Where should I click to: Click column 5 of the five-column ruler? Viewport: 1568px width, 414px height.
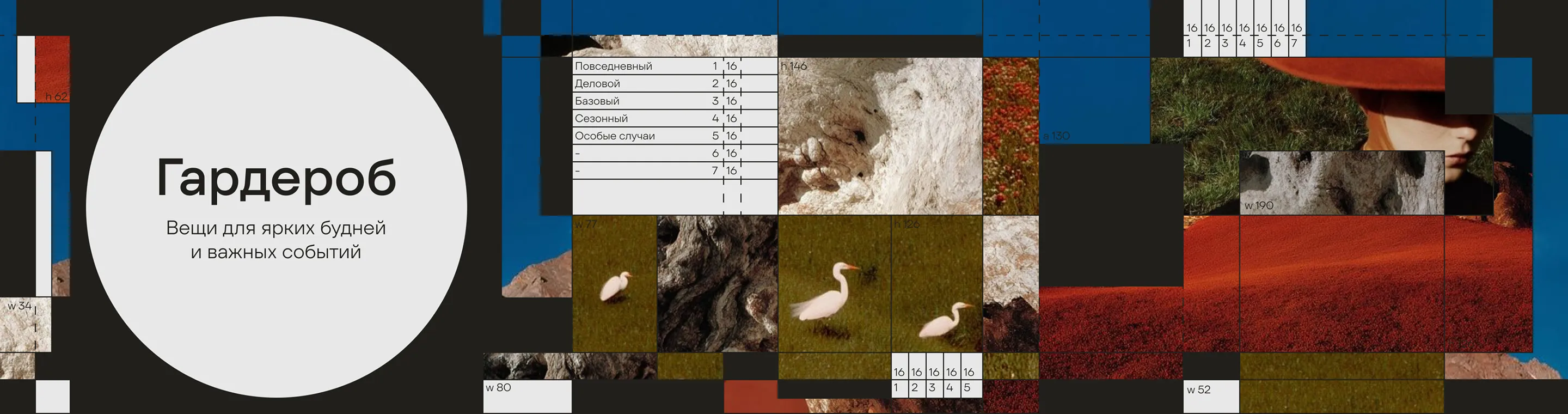point(972,375)
